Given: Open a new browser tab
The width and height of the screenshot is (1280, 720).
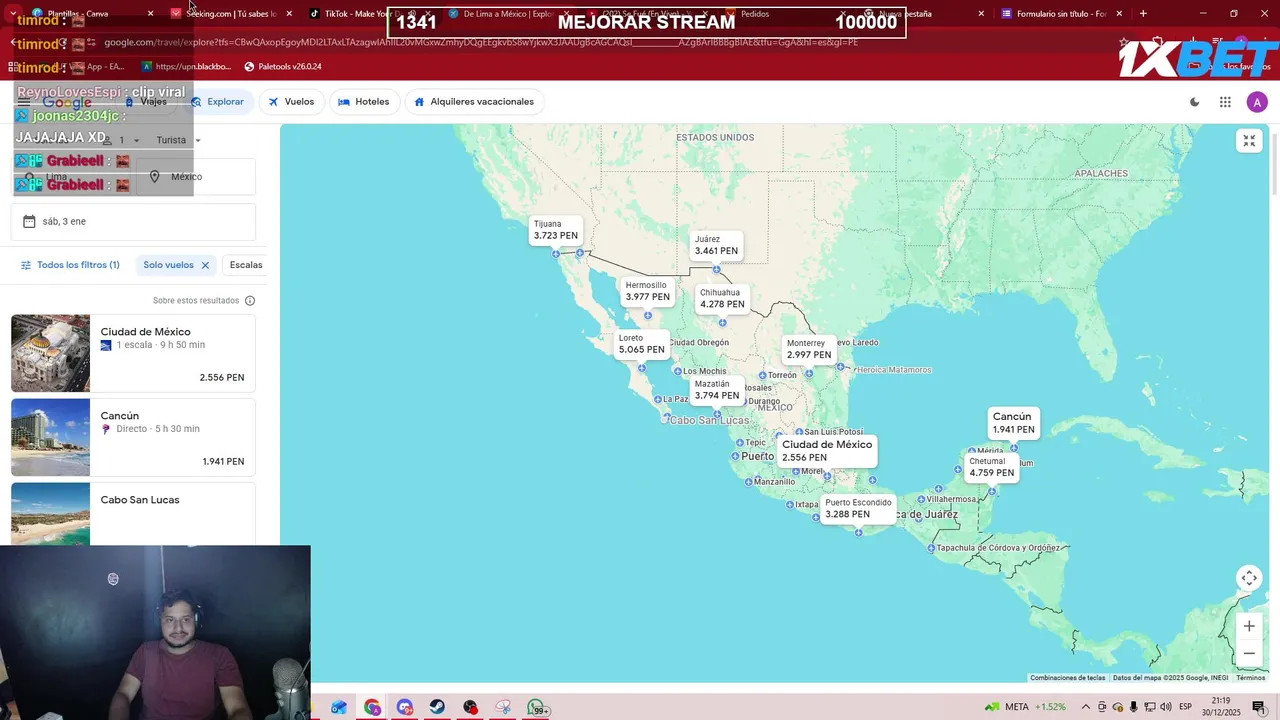Looking at the screenshot, I should point(1143,13).
